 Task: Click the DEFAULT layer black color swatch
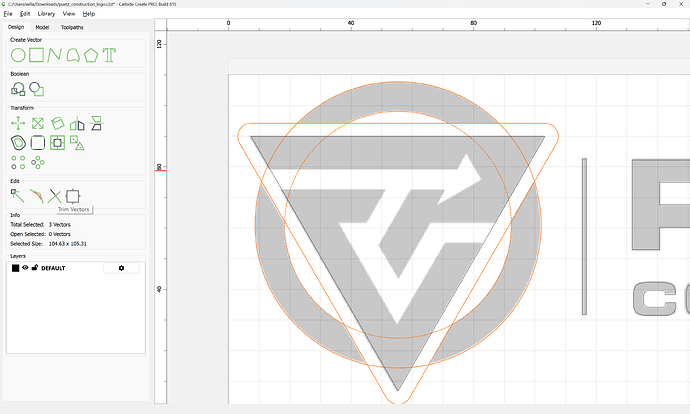point(15,268)
